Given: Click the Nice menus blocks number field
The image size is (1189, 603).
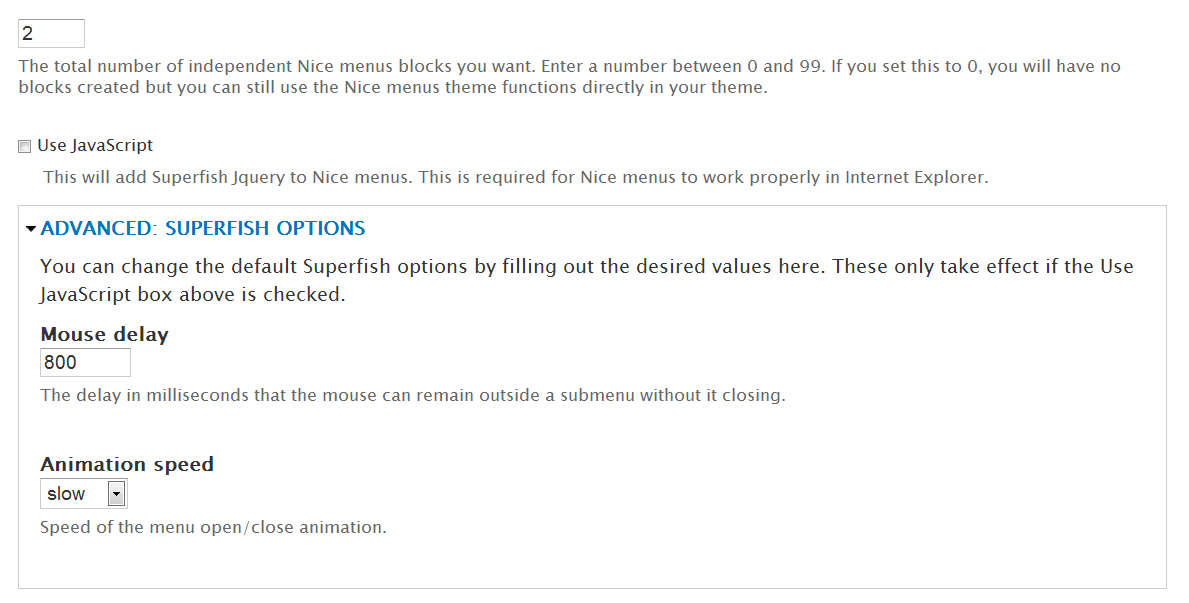Looking at the screenshot, I should 51,33.
